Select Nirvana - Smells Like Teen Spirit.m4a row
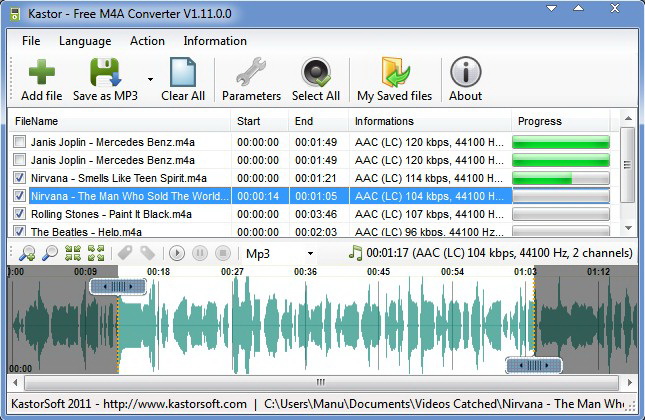The image size is (645, 420). click(x=309, y=178)
